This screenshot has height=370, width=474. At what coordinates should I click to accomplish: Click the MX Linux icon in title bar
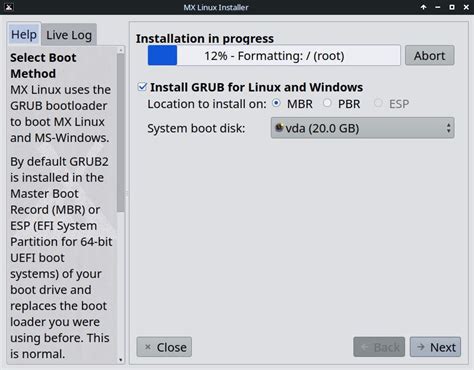(x=9, y=7)
